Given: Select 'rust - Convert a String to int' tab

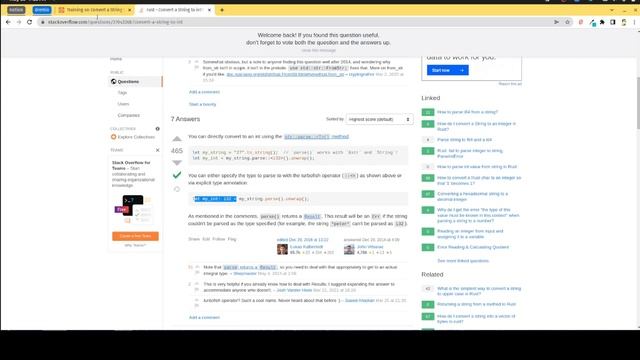Looking at the screenshot, I should (175, 10).
